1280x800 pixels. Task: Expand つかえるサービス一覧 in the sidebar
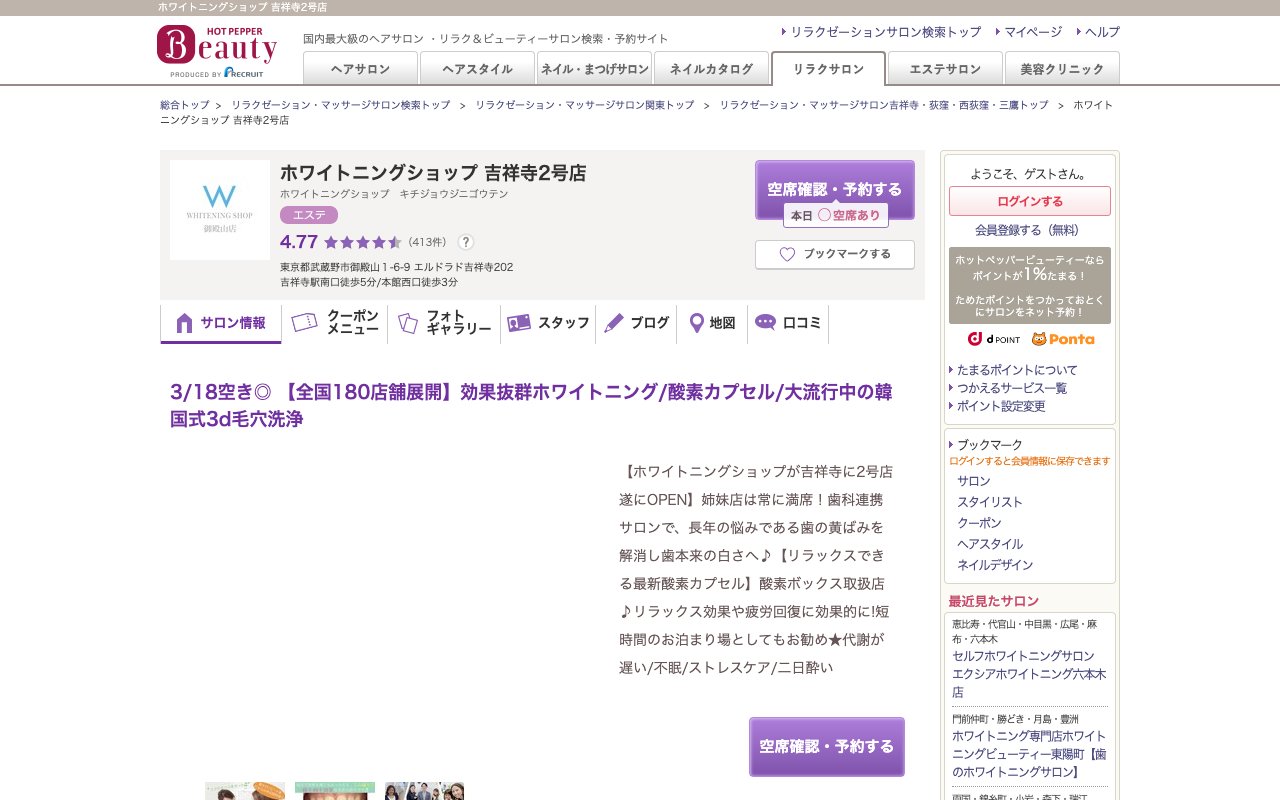1013,388
